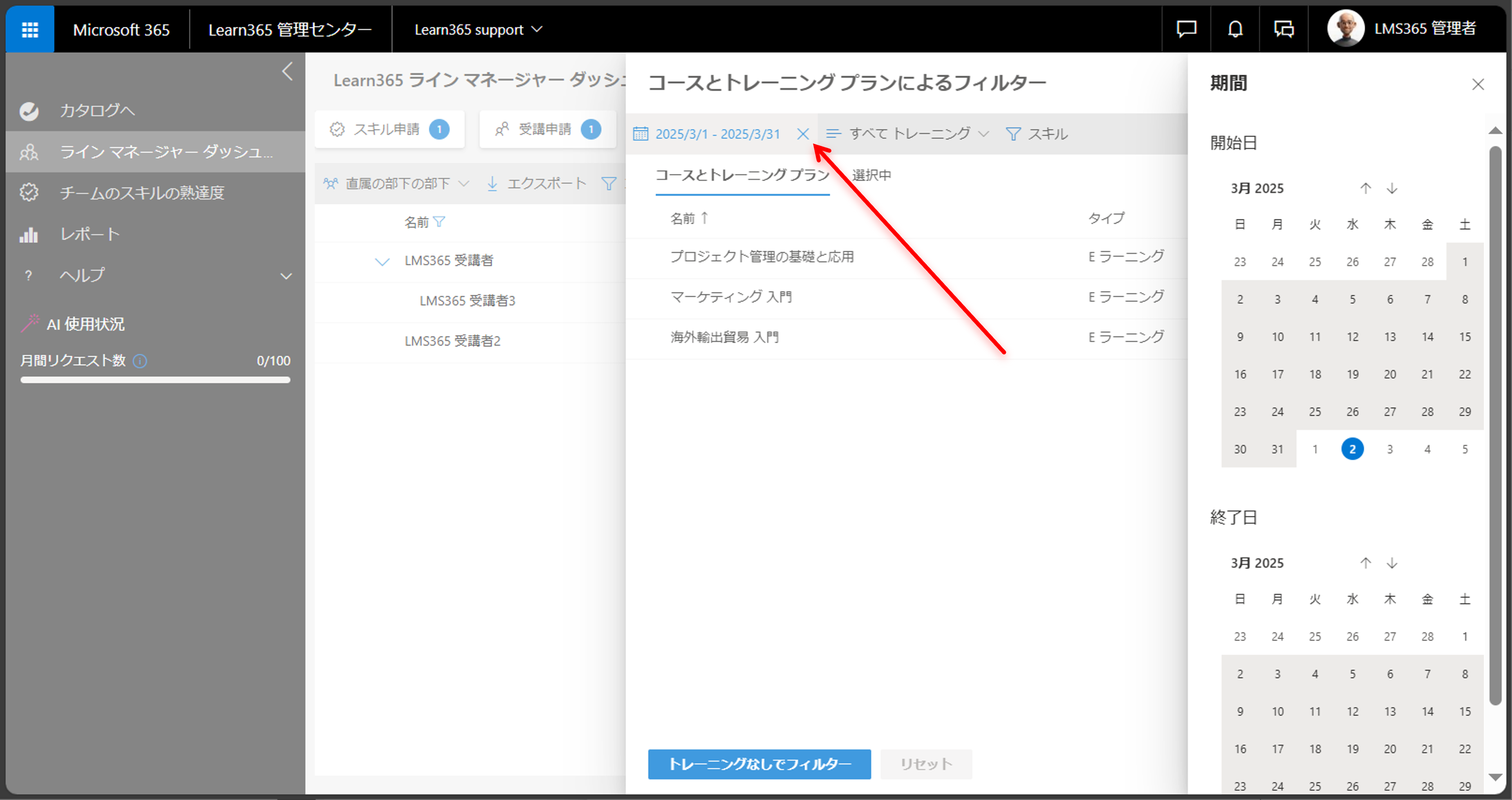
Task: Go to previous month in 開始日 calendar
Action: tap(1366, 188)
